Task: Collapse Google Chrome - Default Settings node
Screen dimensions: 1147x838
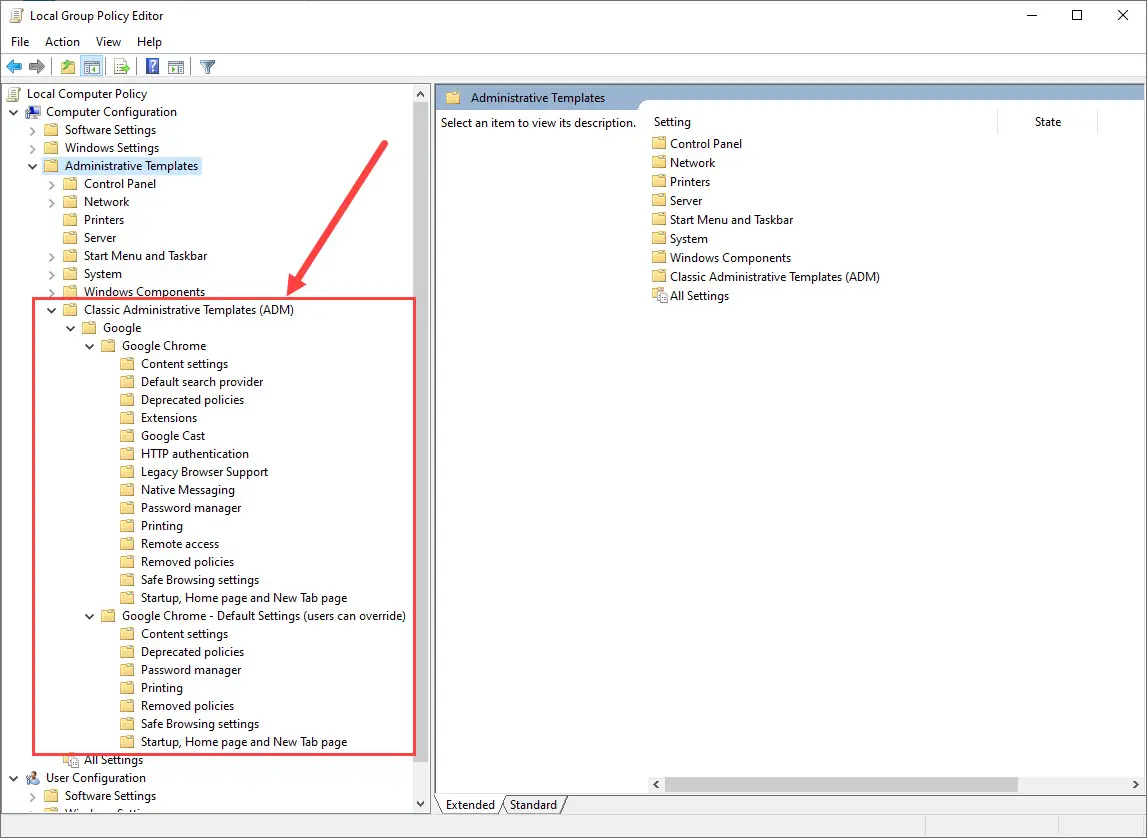Action: pos(89,616)
